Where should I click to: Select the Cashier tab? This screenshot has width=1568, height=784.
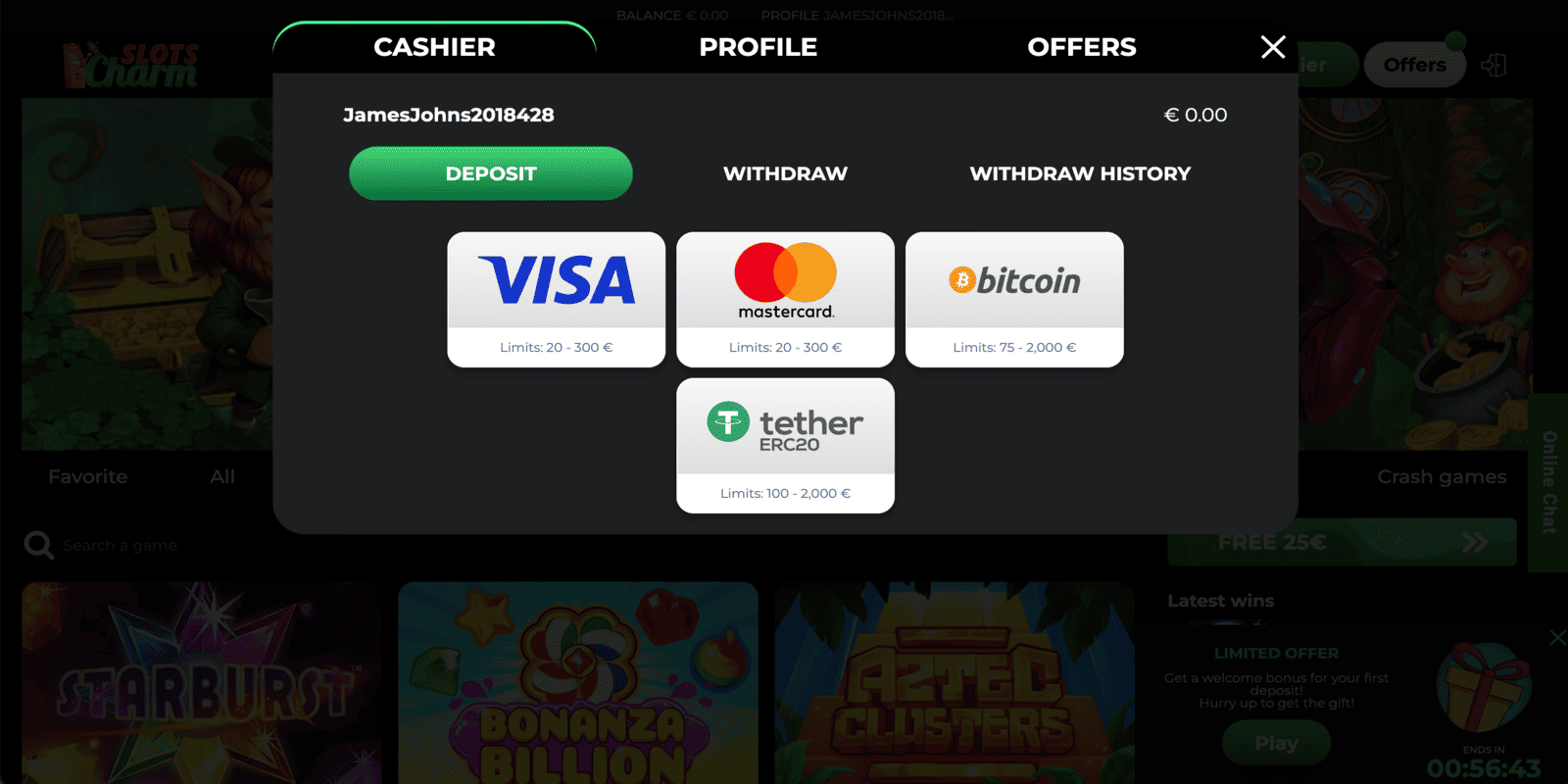click(x=434, y=47)
